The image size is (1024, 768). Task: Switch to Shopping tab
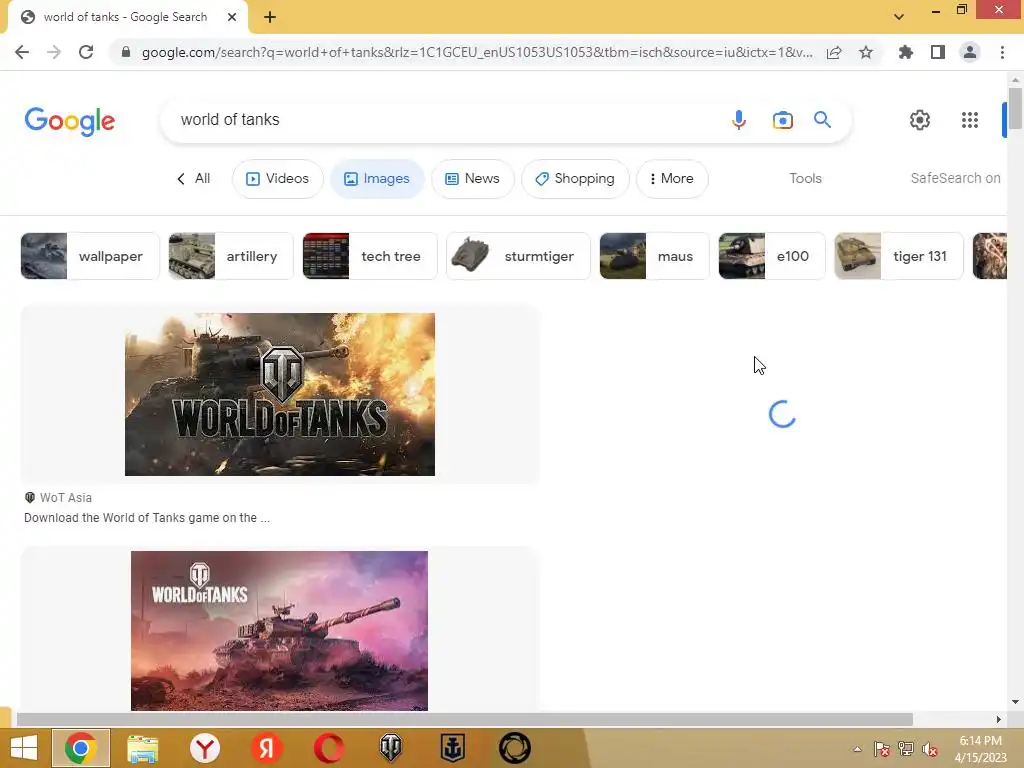click(575, 178)
